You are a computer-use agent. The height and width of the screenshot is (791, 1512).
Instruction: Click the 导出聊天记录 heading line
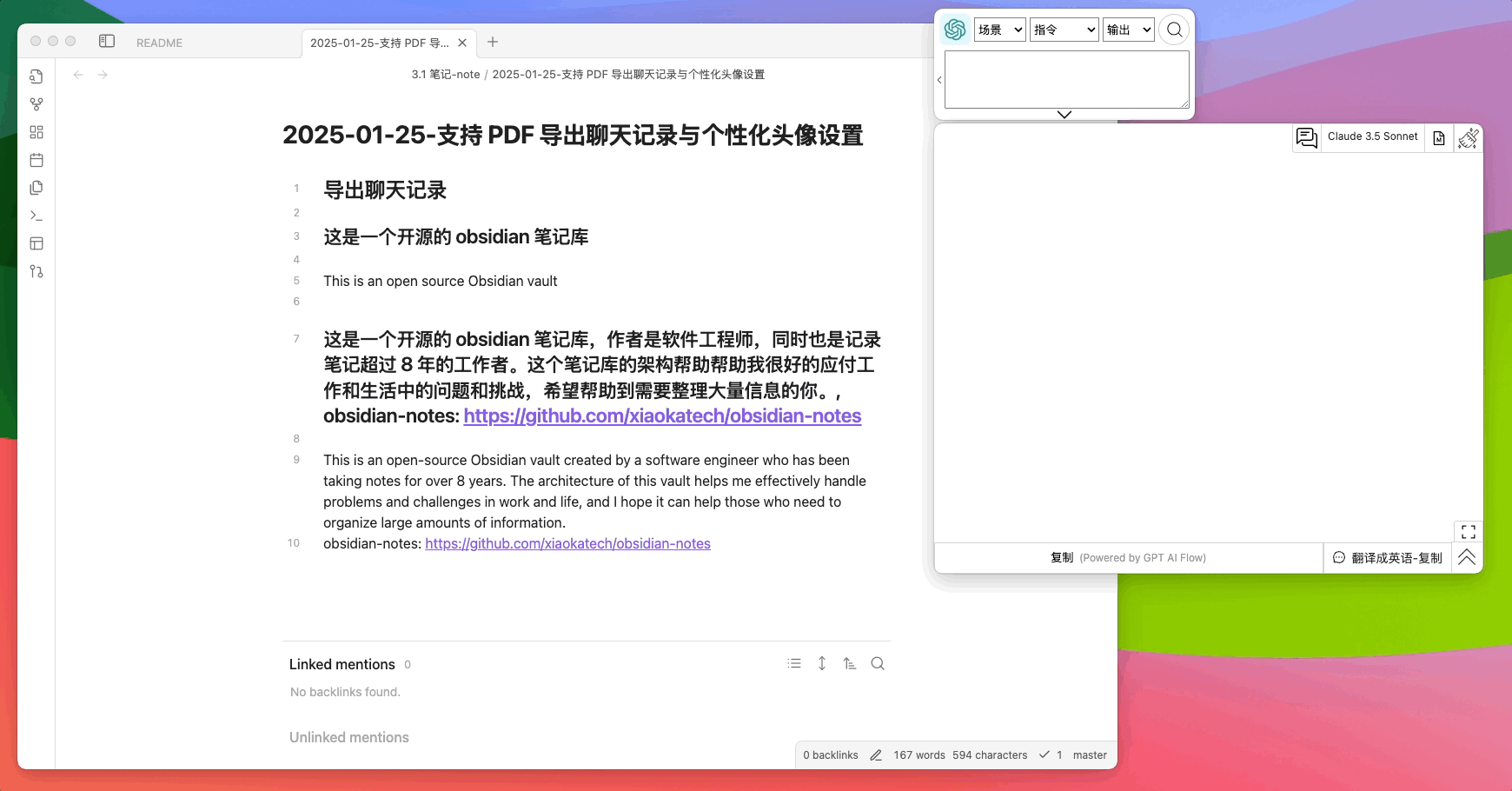point(385,190)
